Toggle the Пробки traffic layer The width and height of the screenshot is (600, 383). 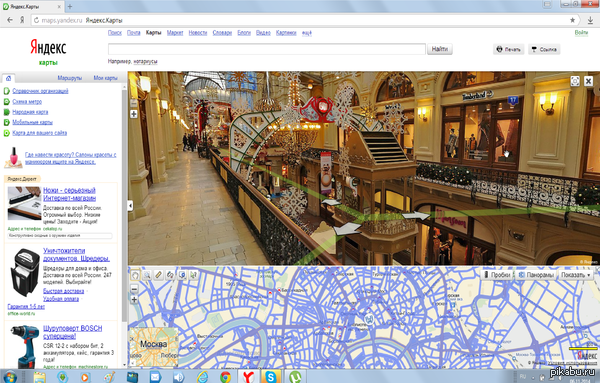pyautogui.click(x=496, y=275)
